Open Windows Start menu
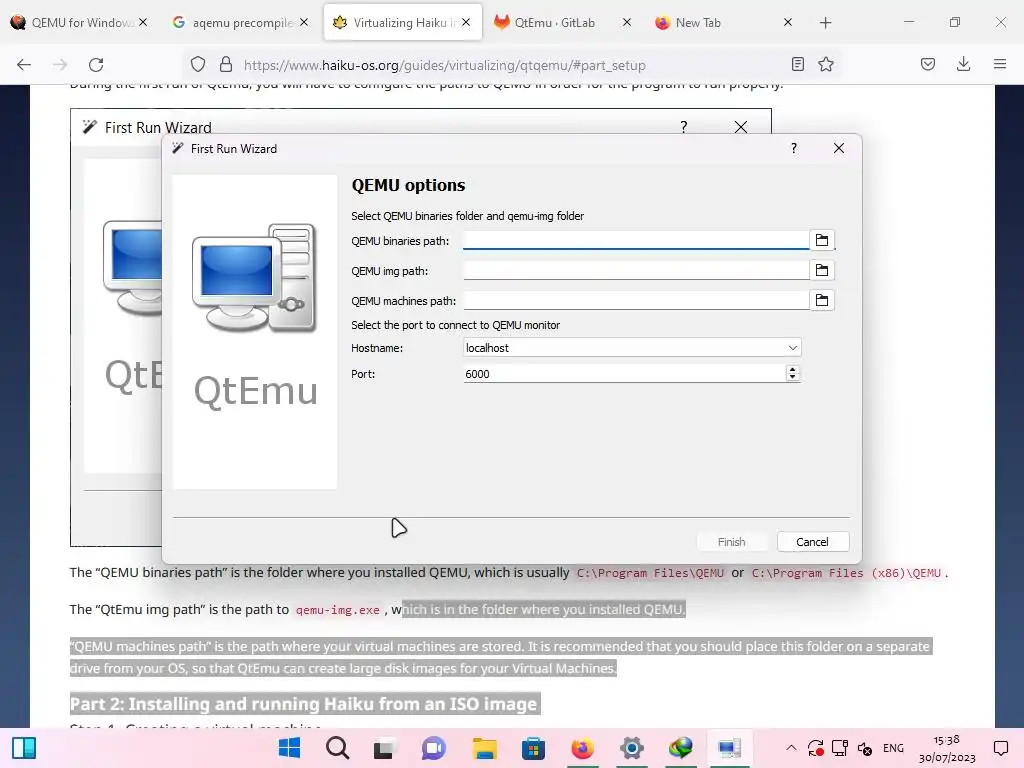 289,748
